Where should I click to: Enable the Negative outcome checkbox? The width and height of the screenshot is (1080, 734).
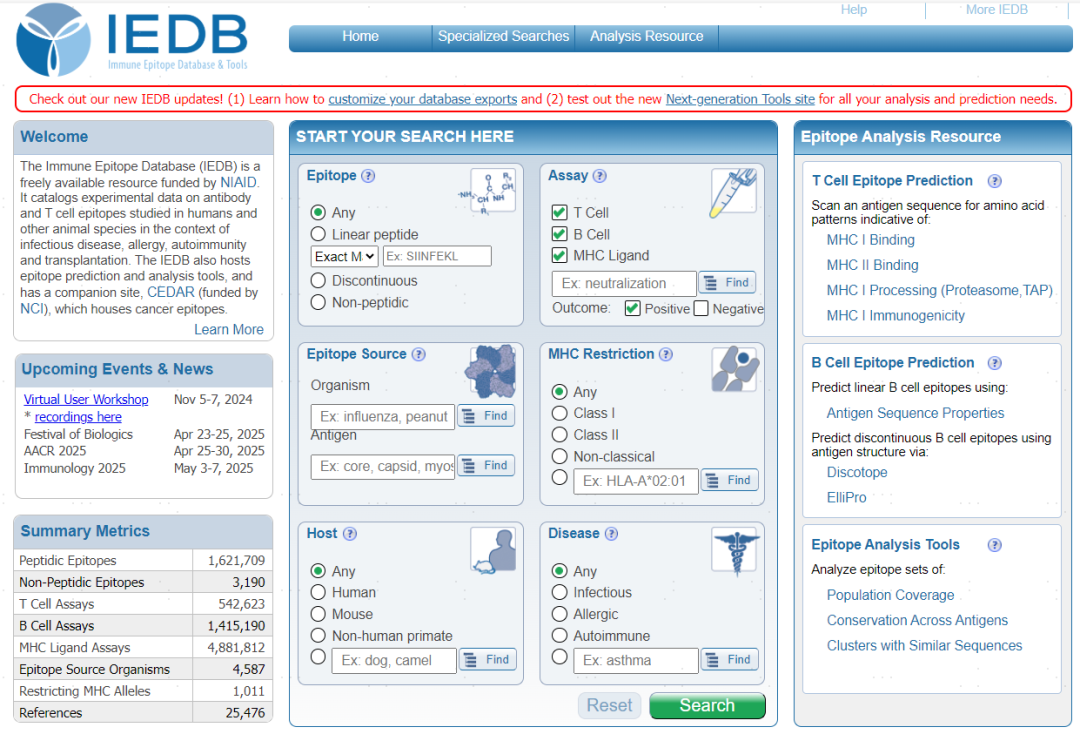tap(701, 309)
